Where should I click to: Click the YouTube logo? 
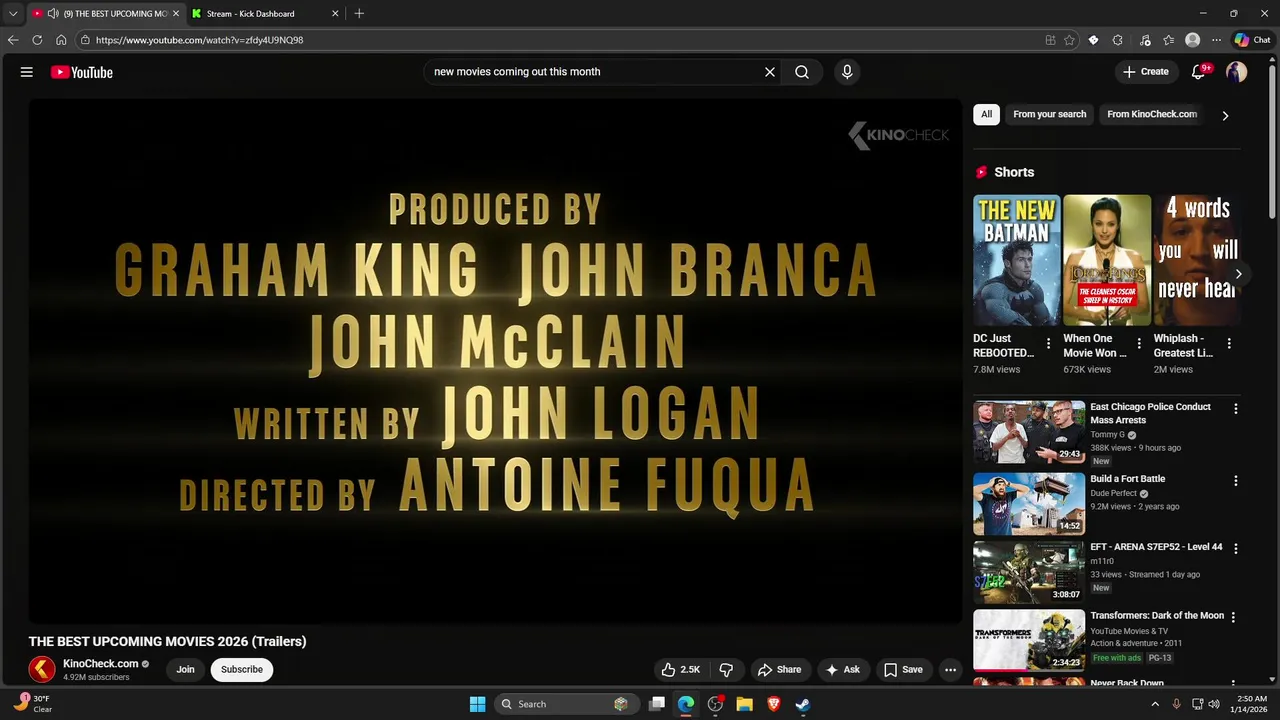(82, 72)
